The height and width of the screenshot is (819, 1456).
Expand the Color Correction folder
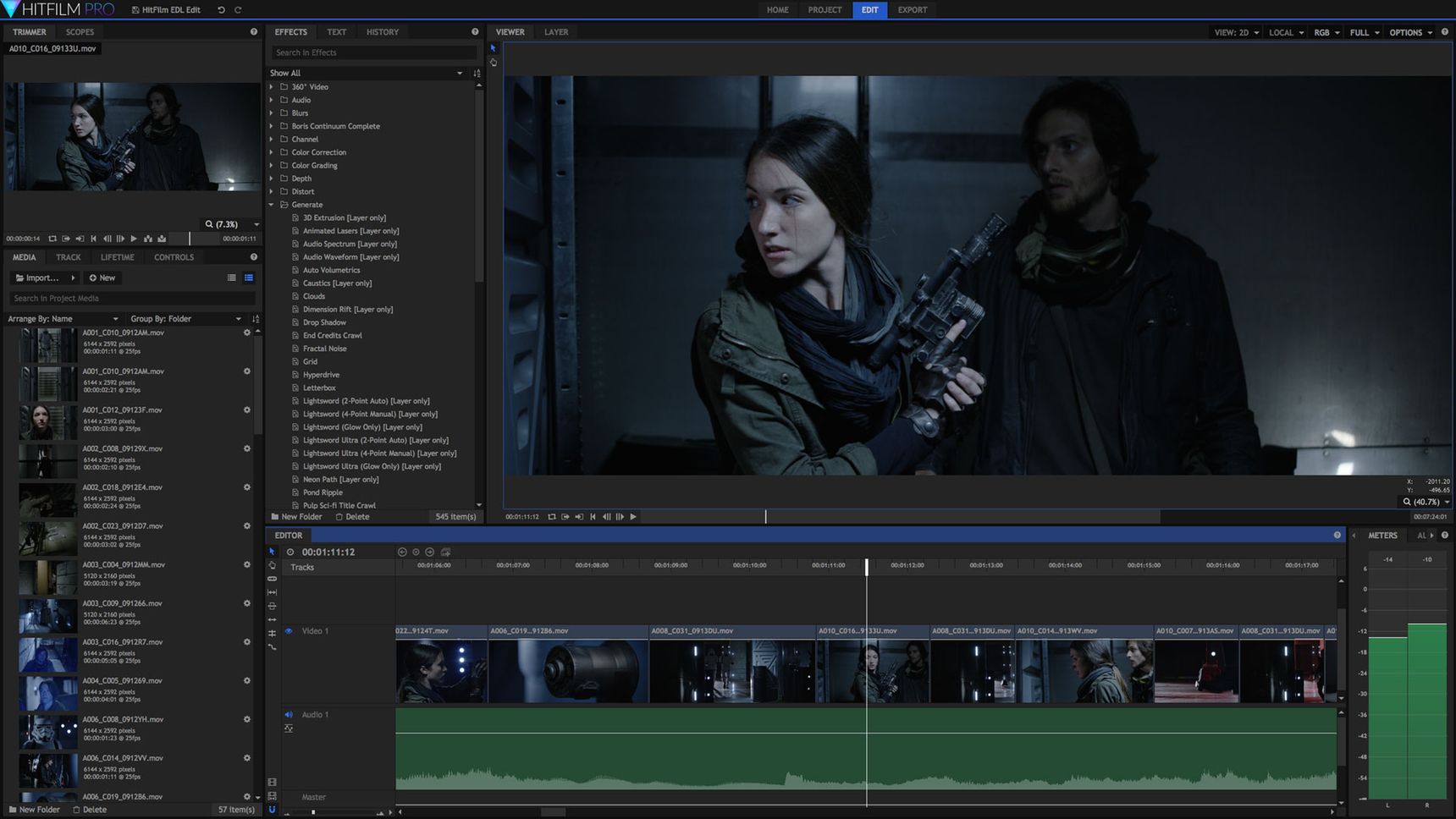pyautogui.click(x=272, y=152)
